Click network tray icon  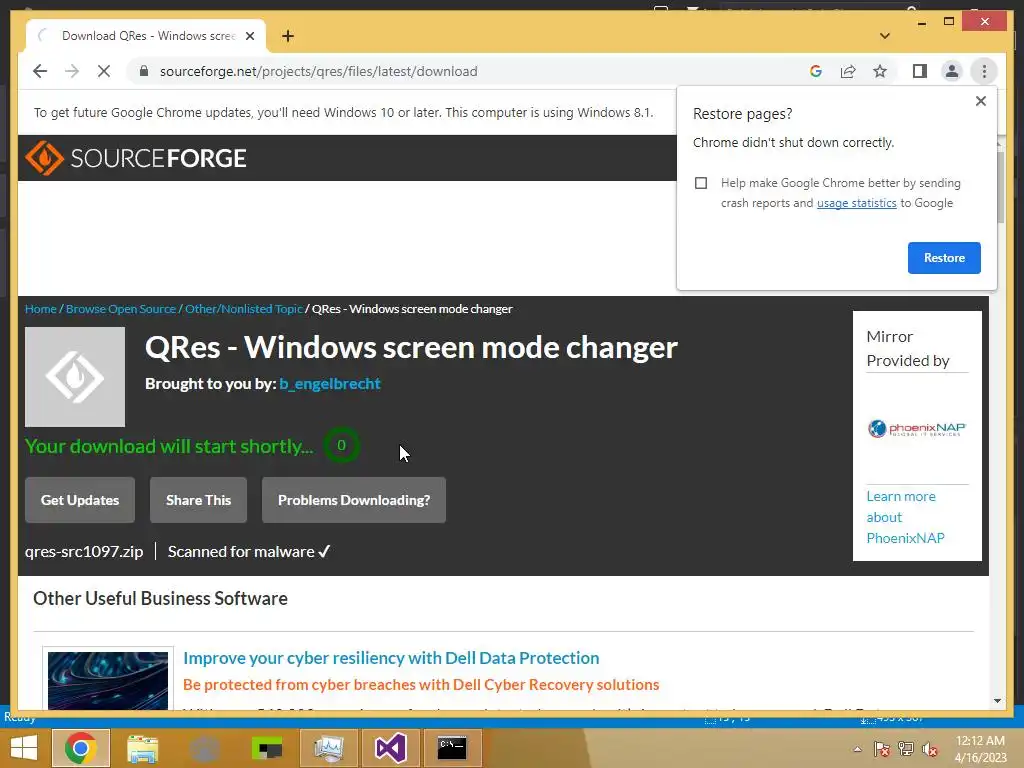[x=906, y=749]
